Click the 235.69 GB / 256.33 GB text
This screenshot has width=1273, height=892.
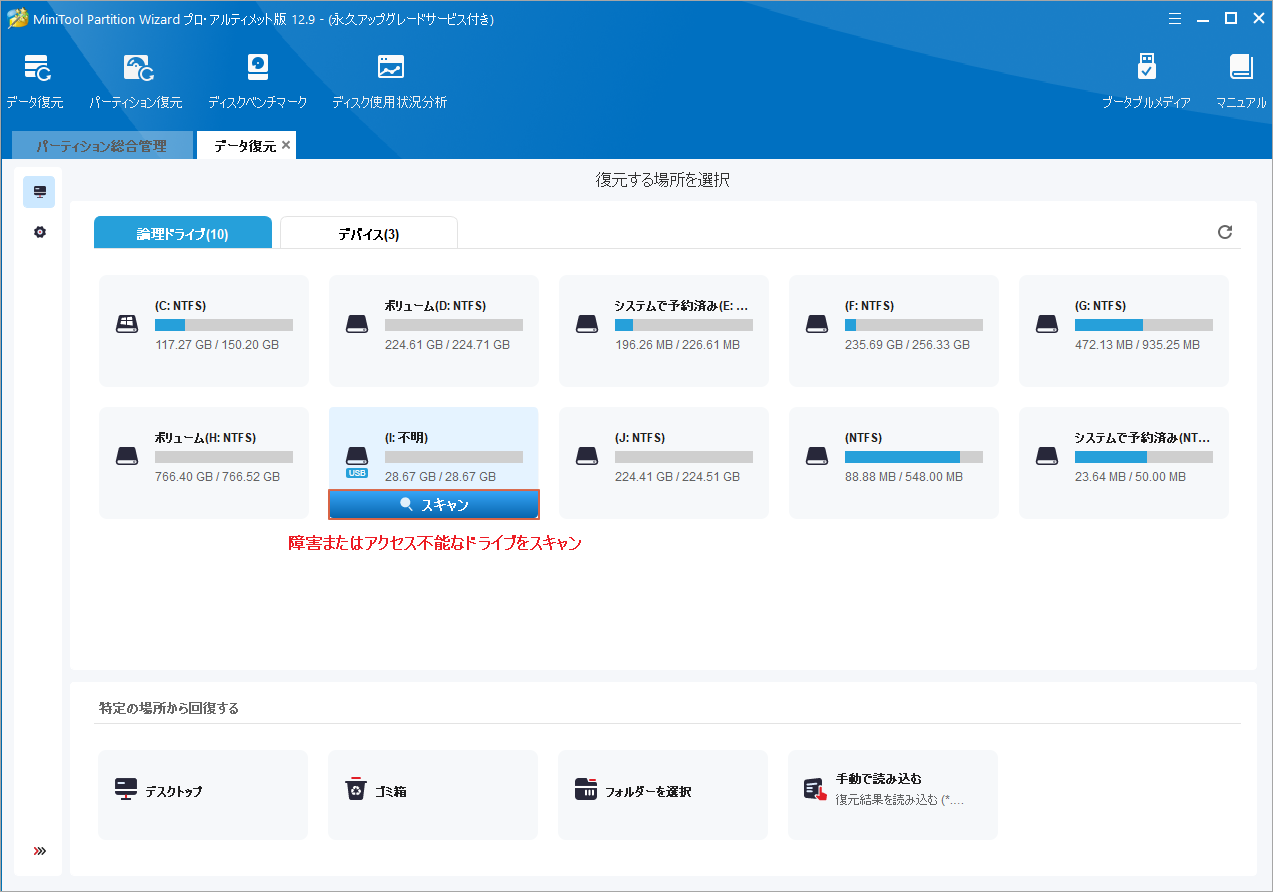tap(907, 345)
